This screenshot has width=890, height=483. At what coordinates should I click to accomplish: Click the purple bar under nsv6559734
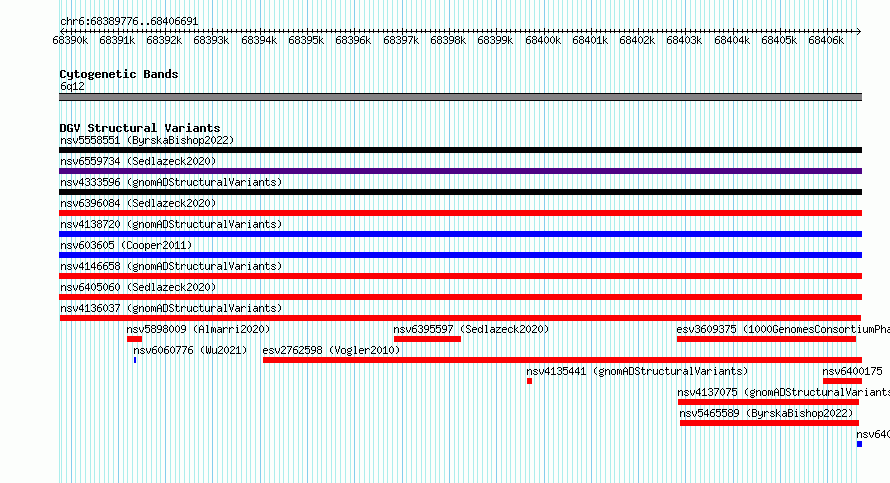460,171
